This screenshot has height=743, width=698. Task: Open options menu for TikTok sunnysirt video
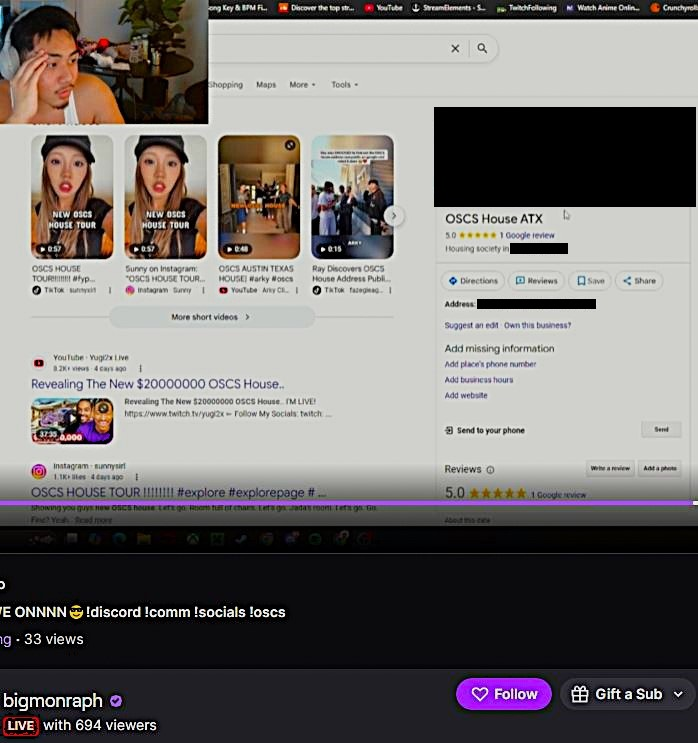click(110, 290)
